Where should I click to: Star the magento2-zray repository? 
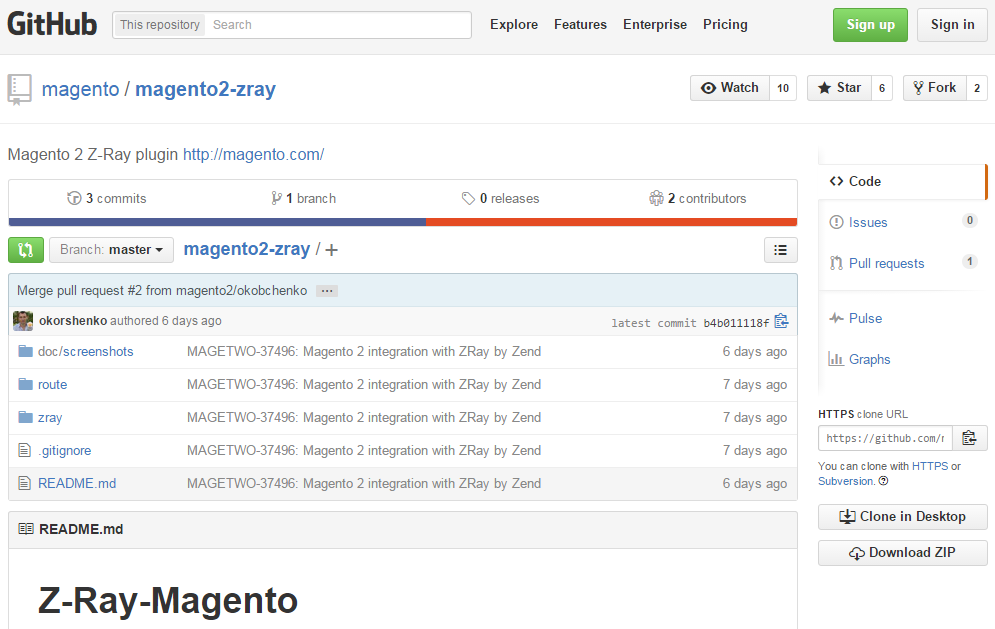pyautogui.click(x=840, y=88)
